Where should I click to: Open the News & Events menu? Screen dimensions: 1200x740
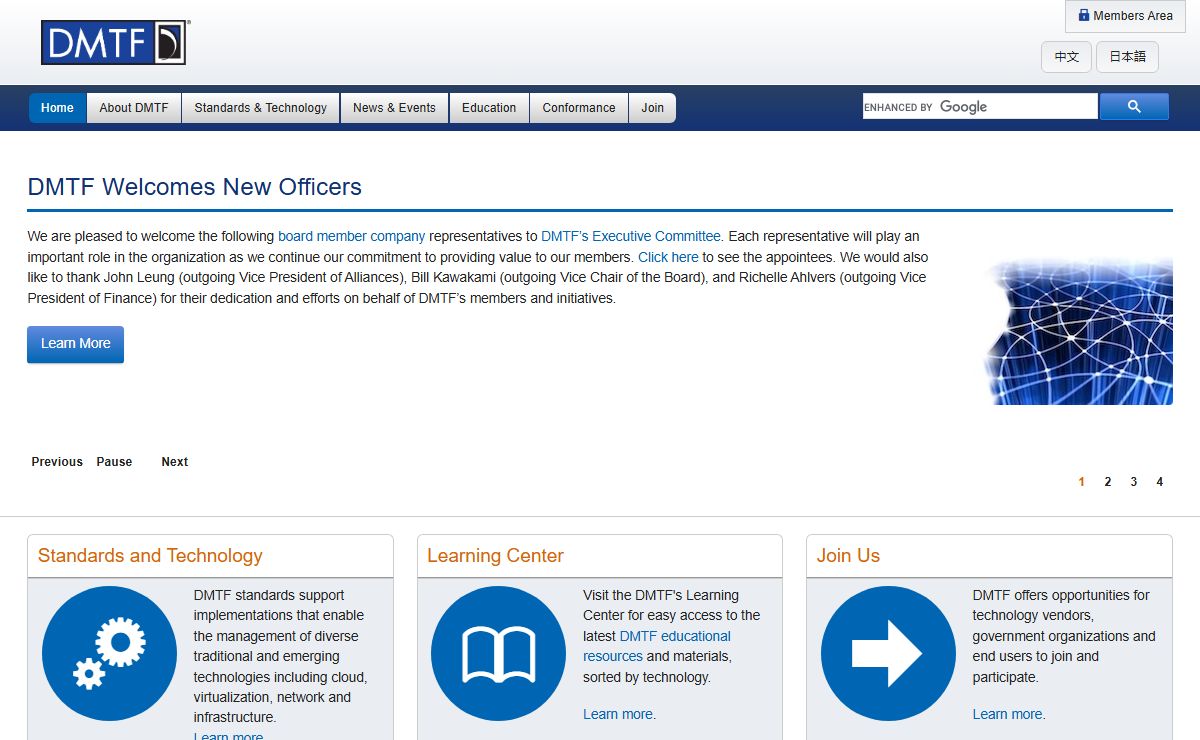click(394, 108)
